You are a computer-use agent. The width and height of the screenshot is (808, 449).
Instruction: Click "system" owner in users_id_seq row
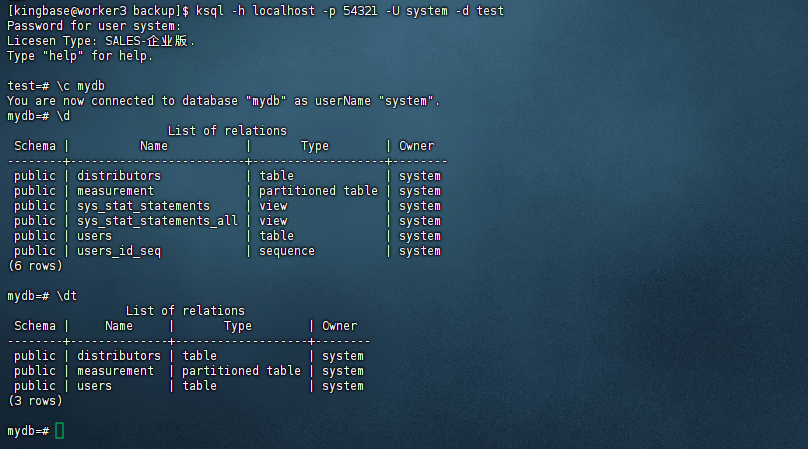[x=420, y=251]
